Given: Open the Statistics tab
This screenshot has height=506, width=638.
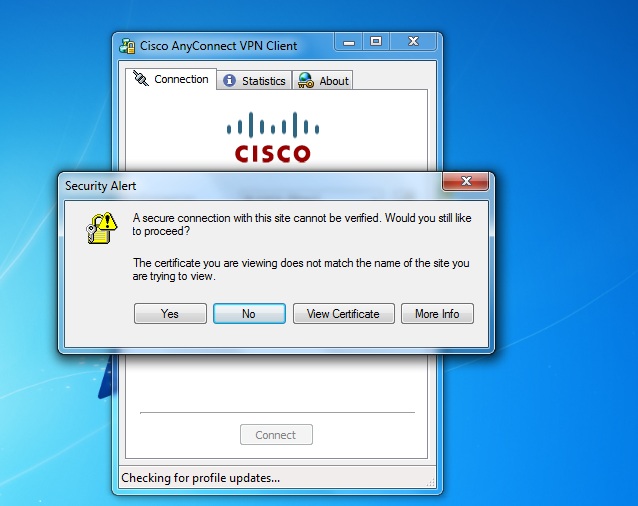Looking at the screenshot, I should [x=254, y=81].
